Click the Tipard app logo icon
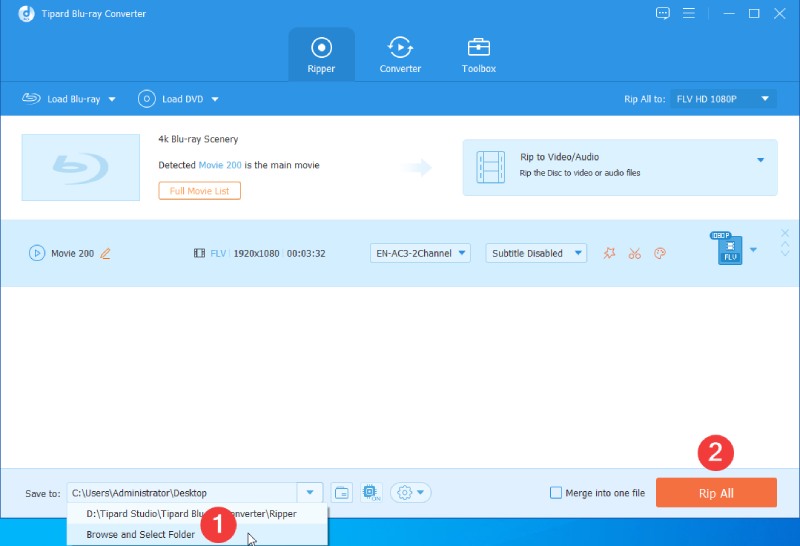Image resolution: width=800 pixels, height=546 pixels. [27, 14]
